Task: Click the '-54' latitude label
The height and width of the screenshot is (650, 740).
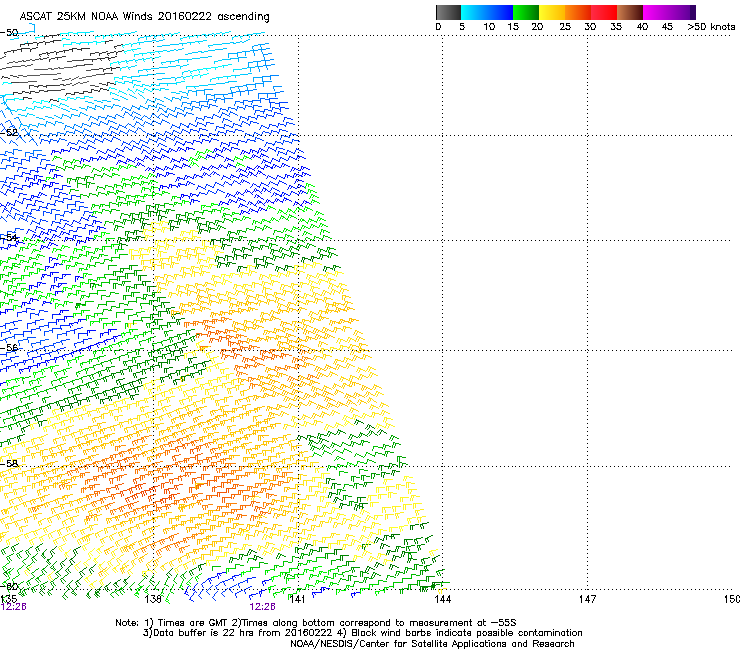Action: tap(9, 237)
